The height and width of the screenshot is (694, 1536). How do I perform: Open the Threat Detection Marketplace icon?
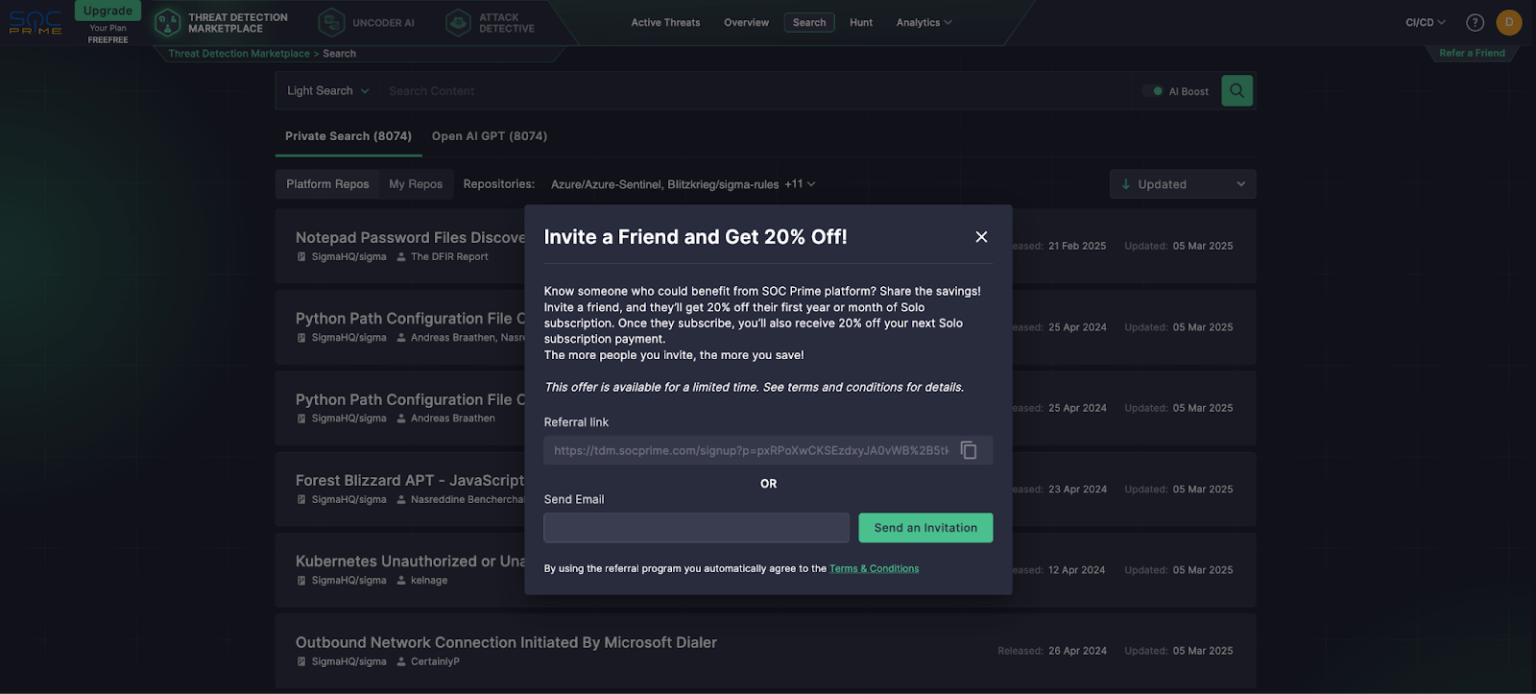coord(167,22)
